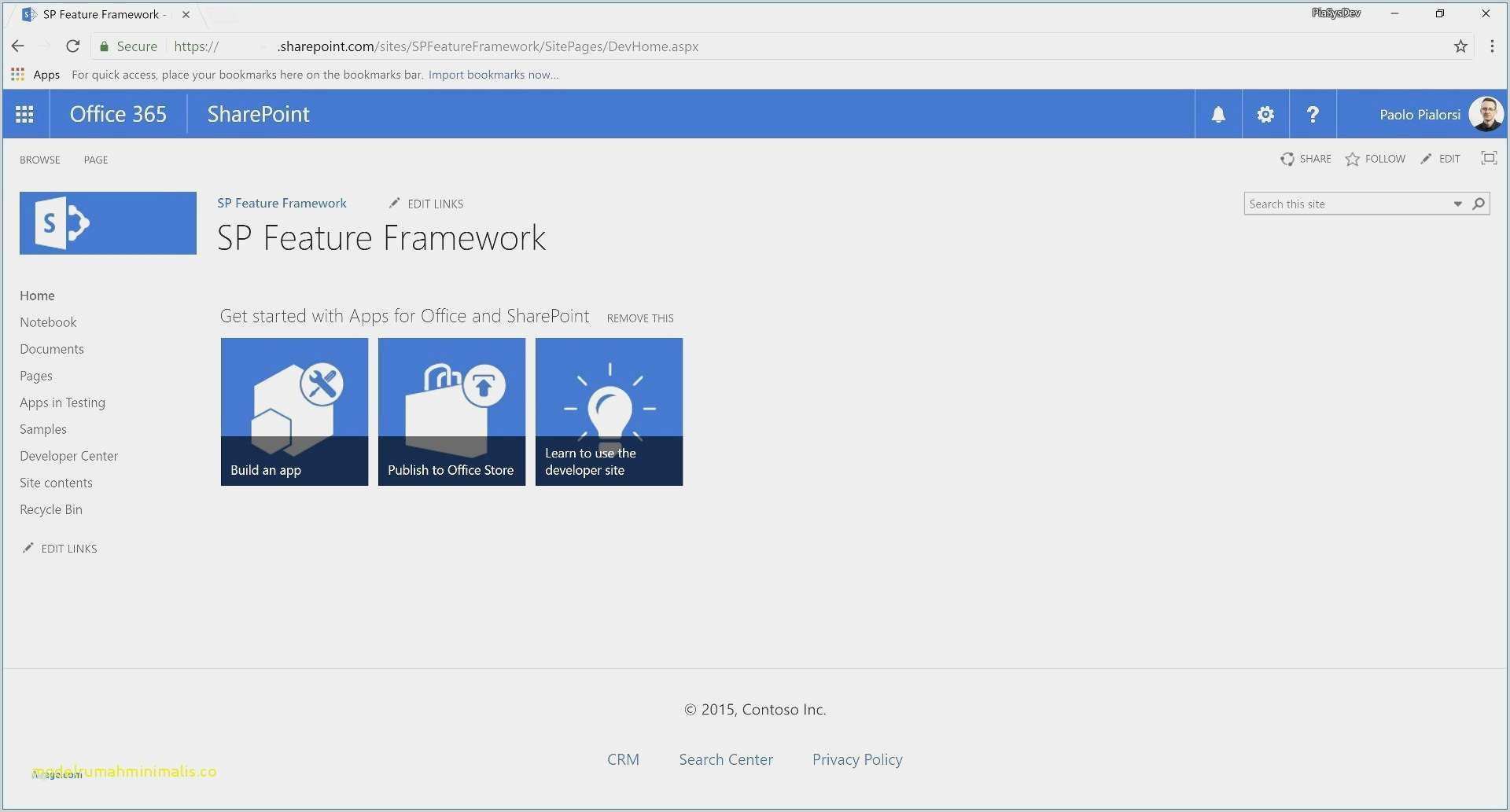The height and width of the screenshot is (812, 1510).
Task: Close the SP Feature Framework browser tab
Action: pyautogui.click(x=186, y=14)
